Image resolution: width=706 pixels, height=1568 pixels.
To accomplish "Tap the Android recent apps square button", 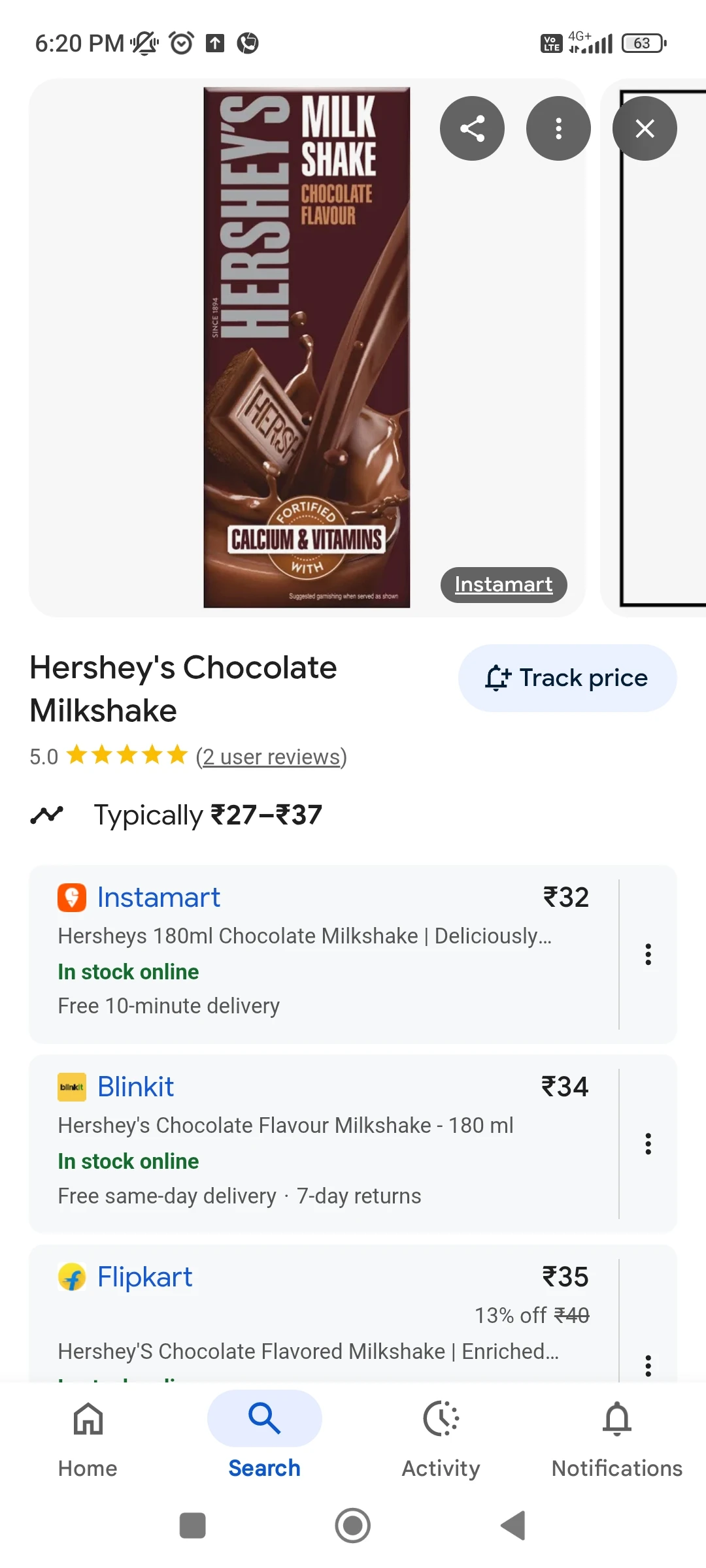I will pyautogui.click(x=193, y=1526).
